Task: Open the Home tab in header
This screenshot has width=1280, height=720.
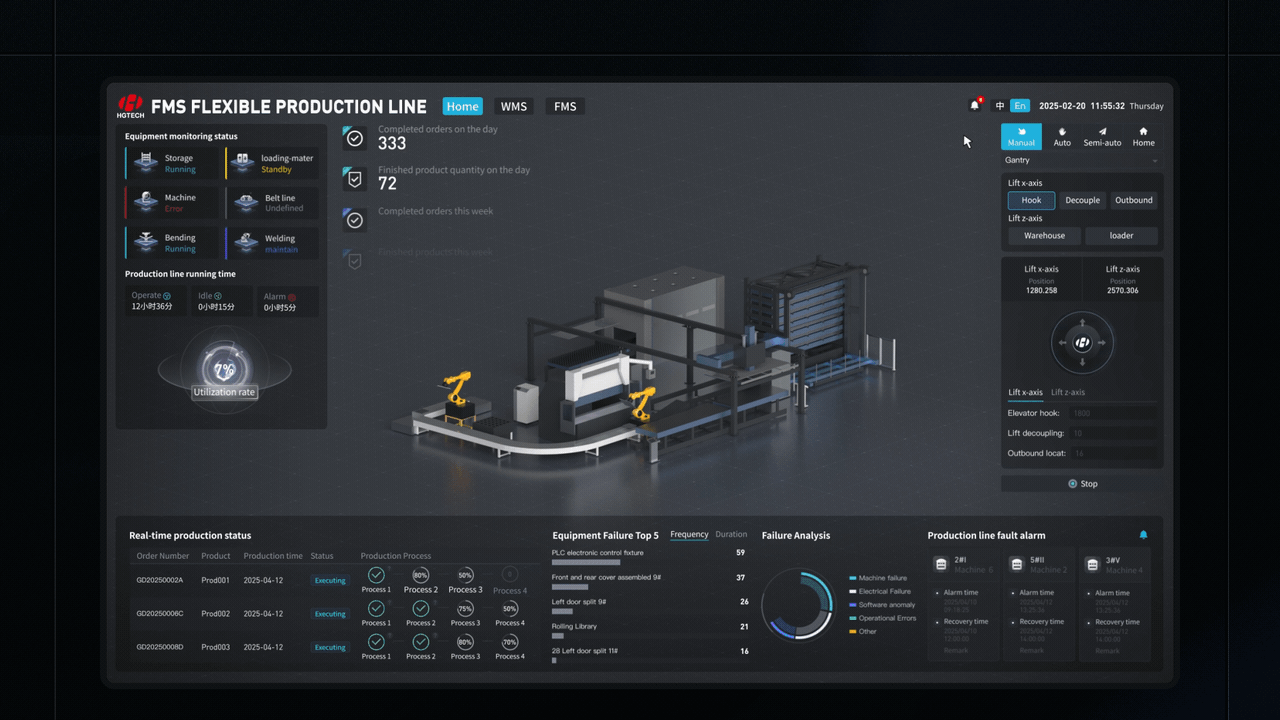Action: click(462, 106)
